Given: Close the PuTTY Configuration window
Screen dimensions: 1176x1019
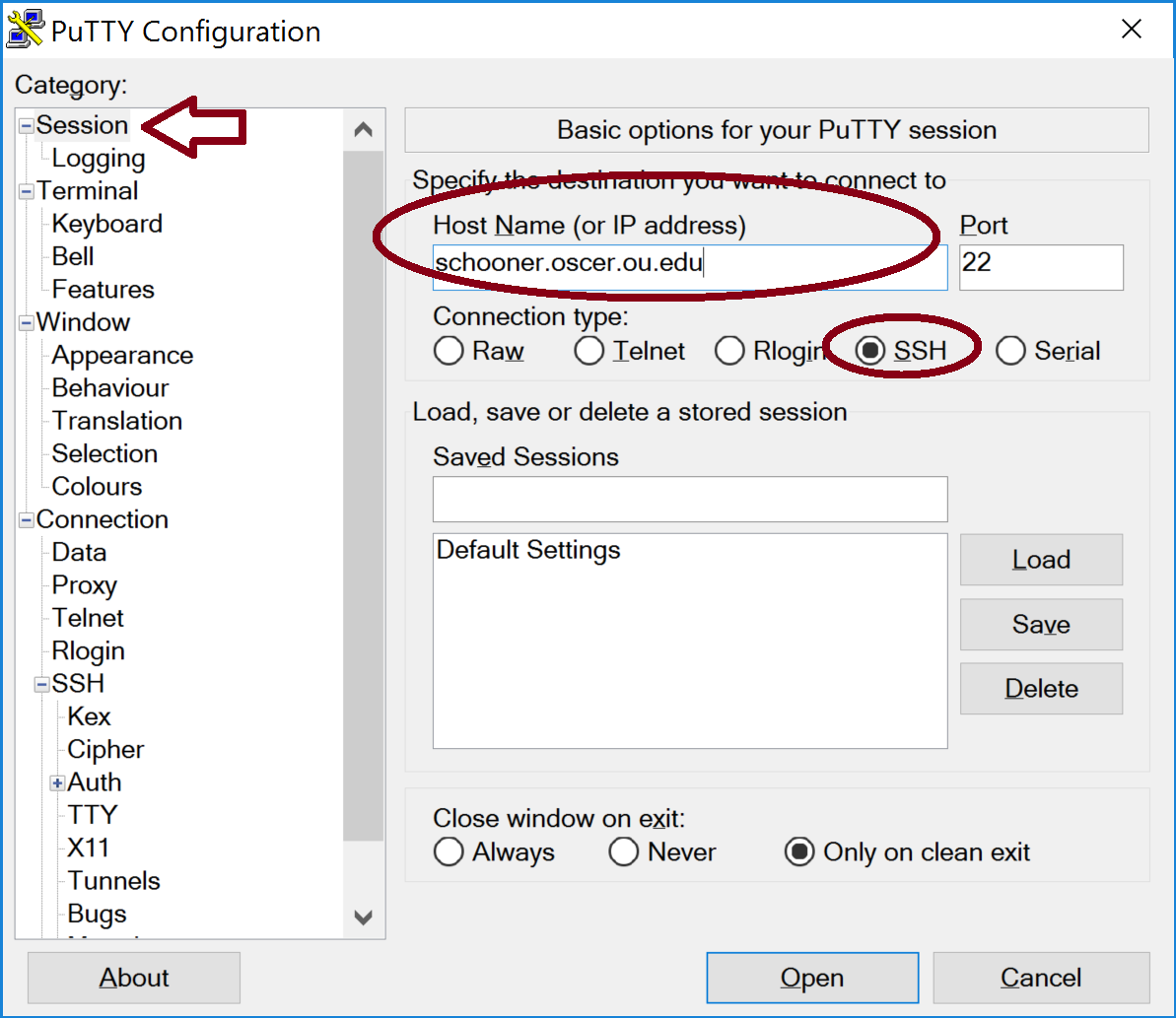Looking at the screenshot, I should [1132, 30].
